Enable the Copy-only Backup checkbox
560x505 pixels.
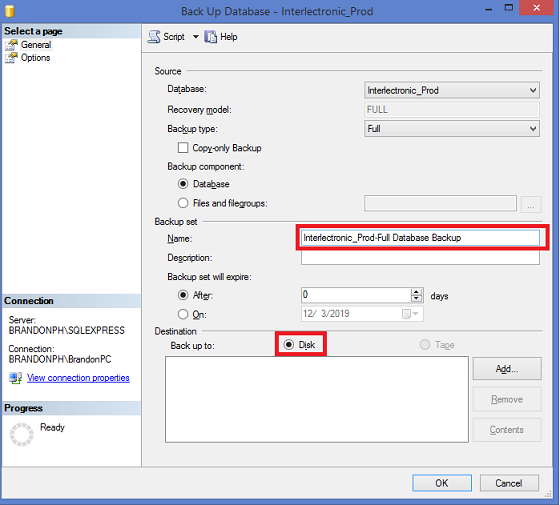coord(183,148)
